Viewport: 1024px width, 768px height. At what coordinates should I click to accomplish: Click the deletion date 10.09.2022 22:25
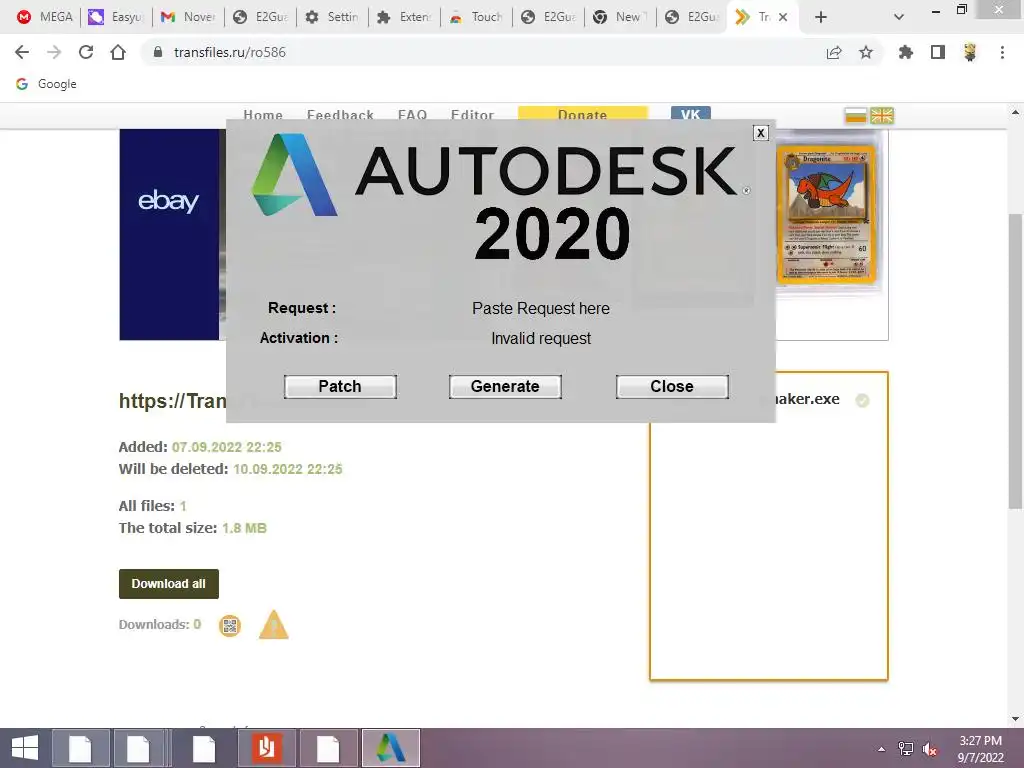click(x=287, y=469)
